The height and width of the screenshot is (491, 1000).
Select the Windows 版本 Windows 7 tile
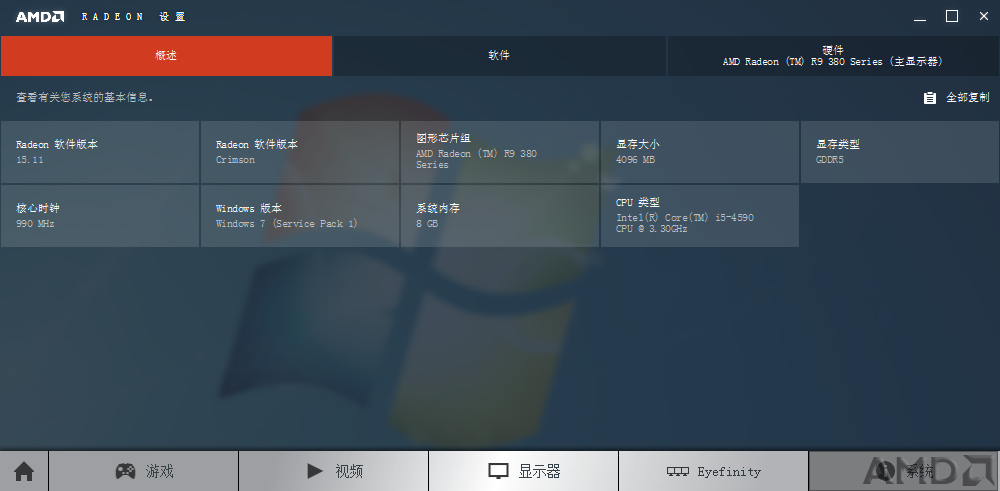coord(300,216)
